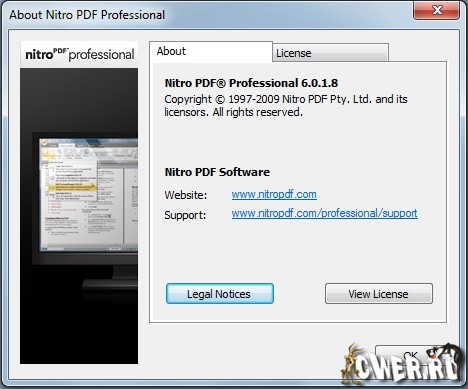Follow the professional support link
This screenshot has height=389, width=468.
point(324,213)
